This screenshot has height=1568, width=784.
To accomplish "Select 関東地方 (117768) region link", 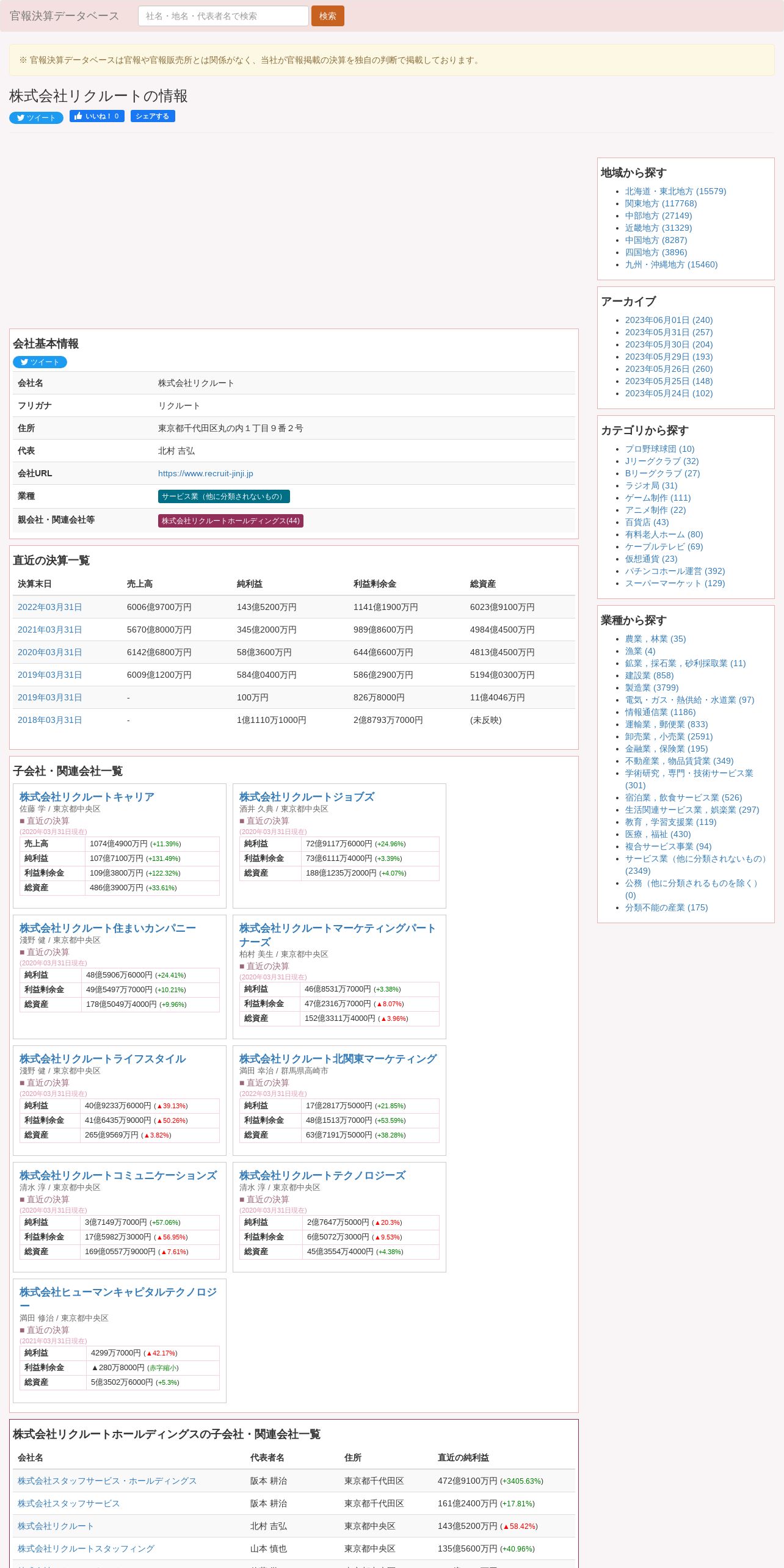I will 661,203.
